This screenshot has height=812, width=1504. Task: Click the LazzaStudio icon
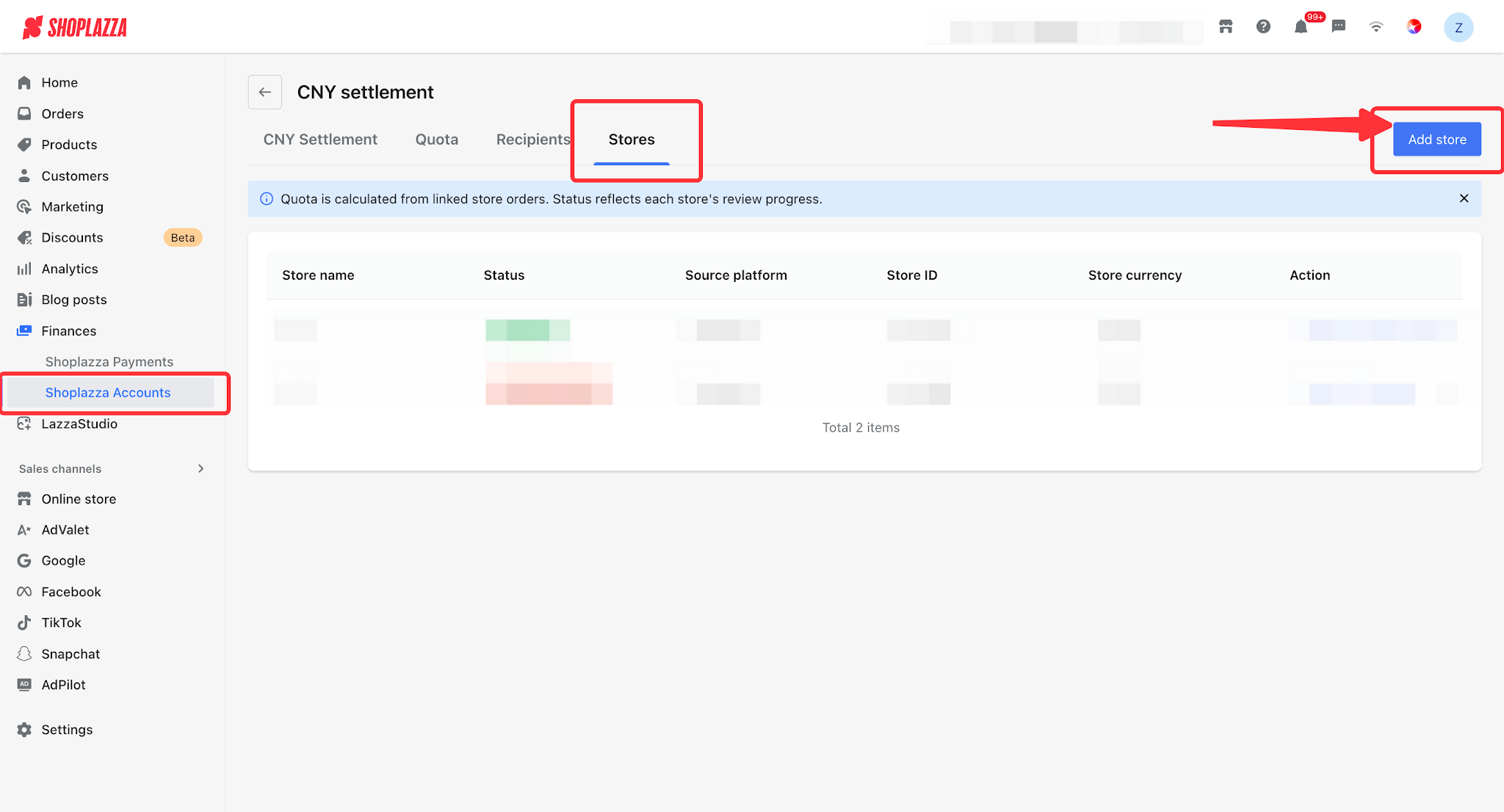[24, 424]
